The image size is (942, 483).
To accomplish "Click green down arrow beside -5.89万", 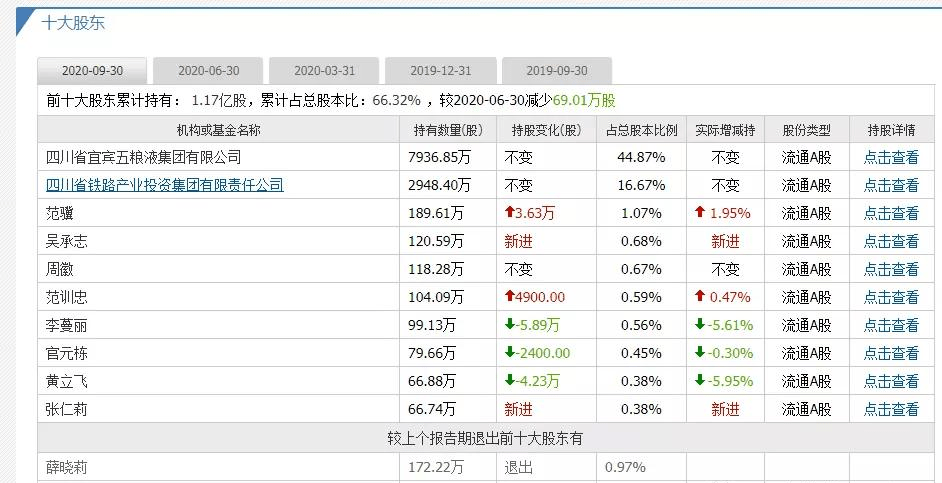I will 510,325.
